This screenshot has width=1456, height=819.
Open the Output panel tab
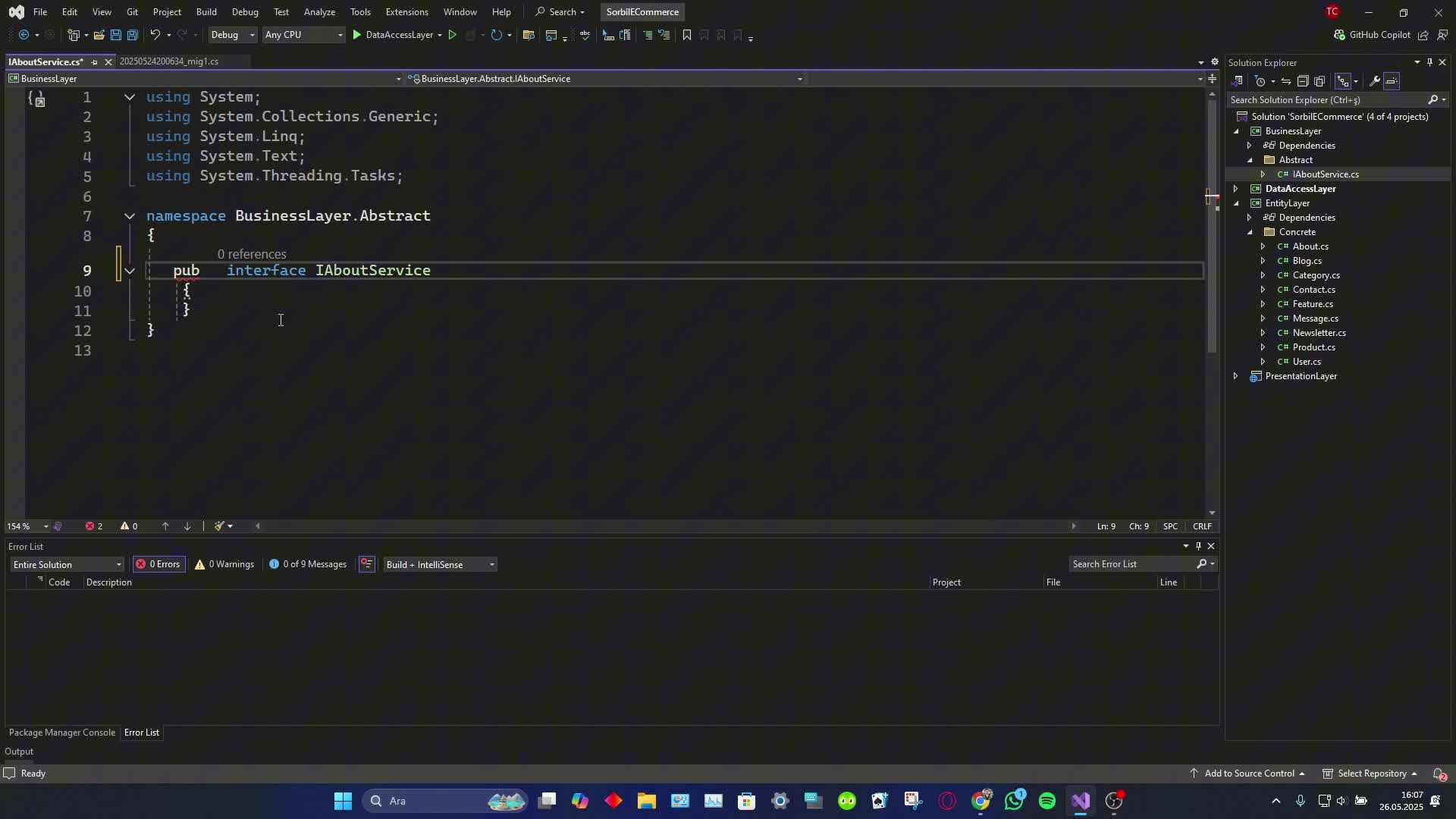pos(19,752)
